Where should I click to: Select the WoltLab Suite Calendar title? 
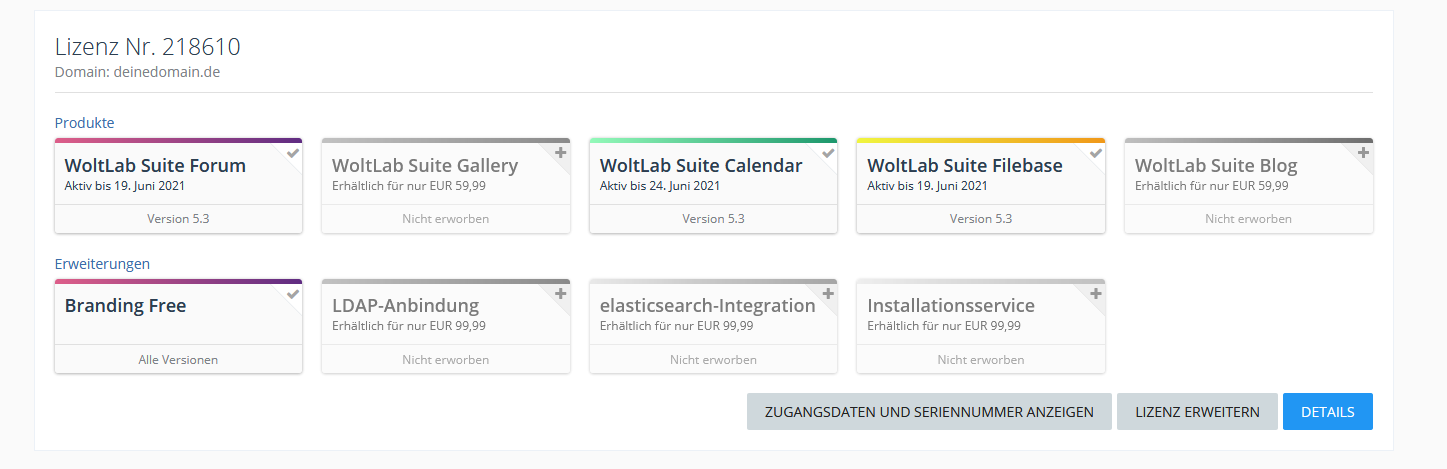pos(700,166)
